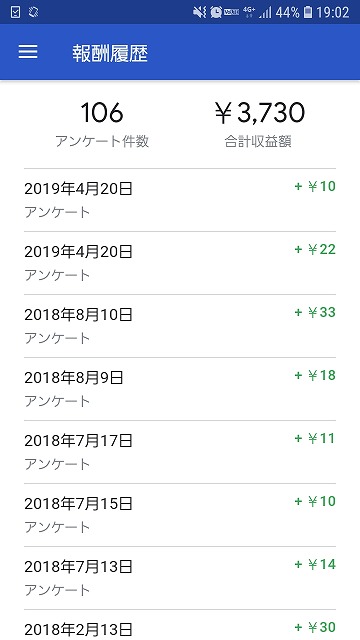The width and height of the screenshot is (360, 640).
Task: Open the 2018年7月13日 survey entry
Action: coord(180,578)
